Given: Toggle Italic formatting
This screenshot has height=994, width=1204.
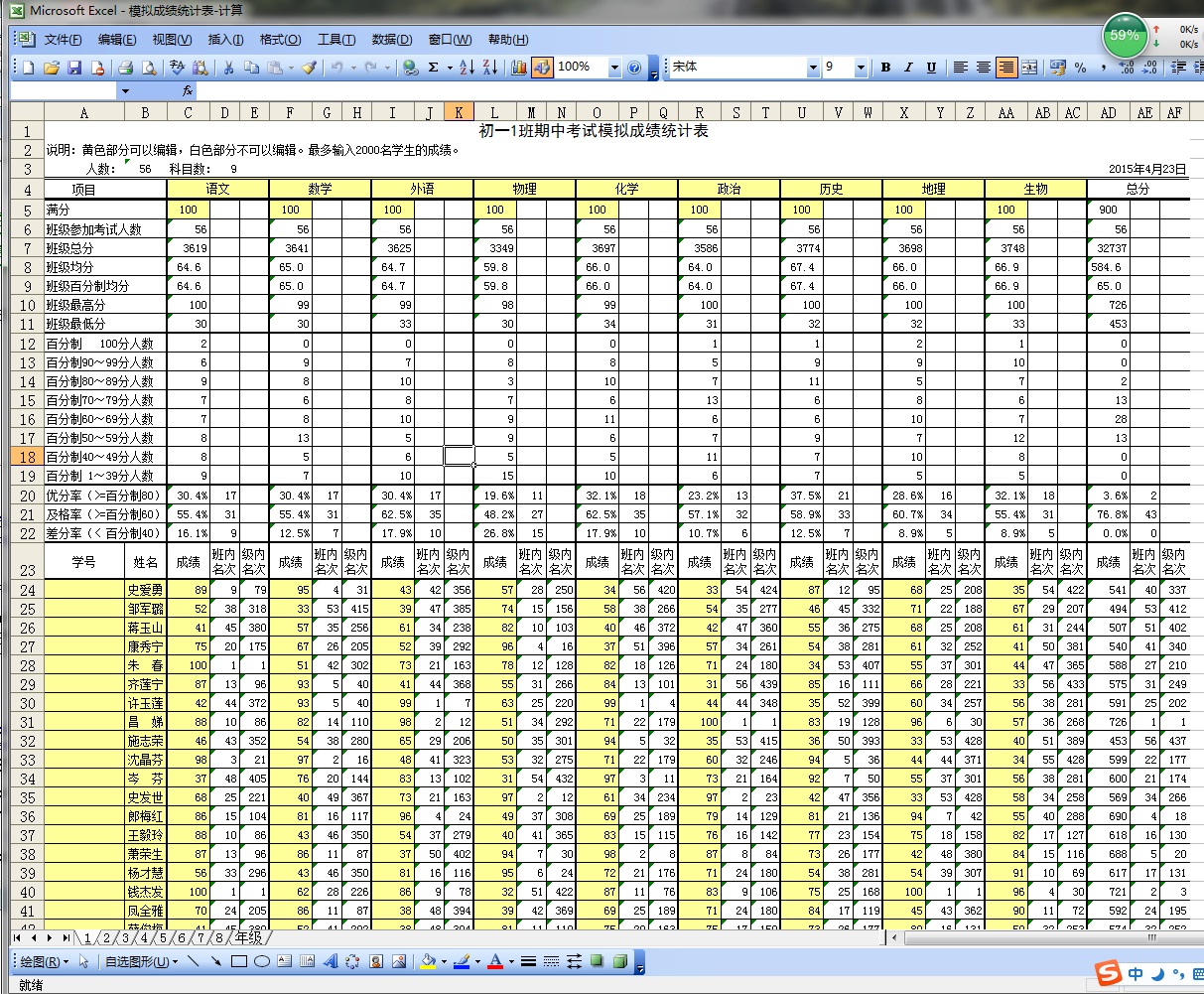Looking at the screenshot, I should (908, 68).
